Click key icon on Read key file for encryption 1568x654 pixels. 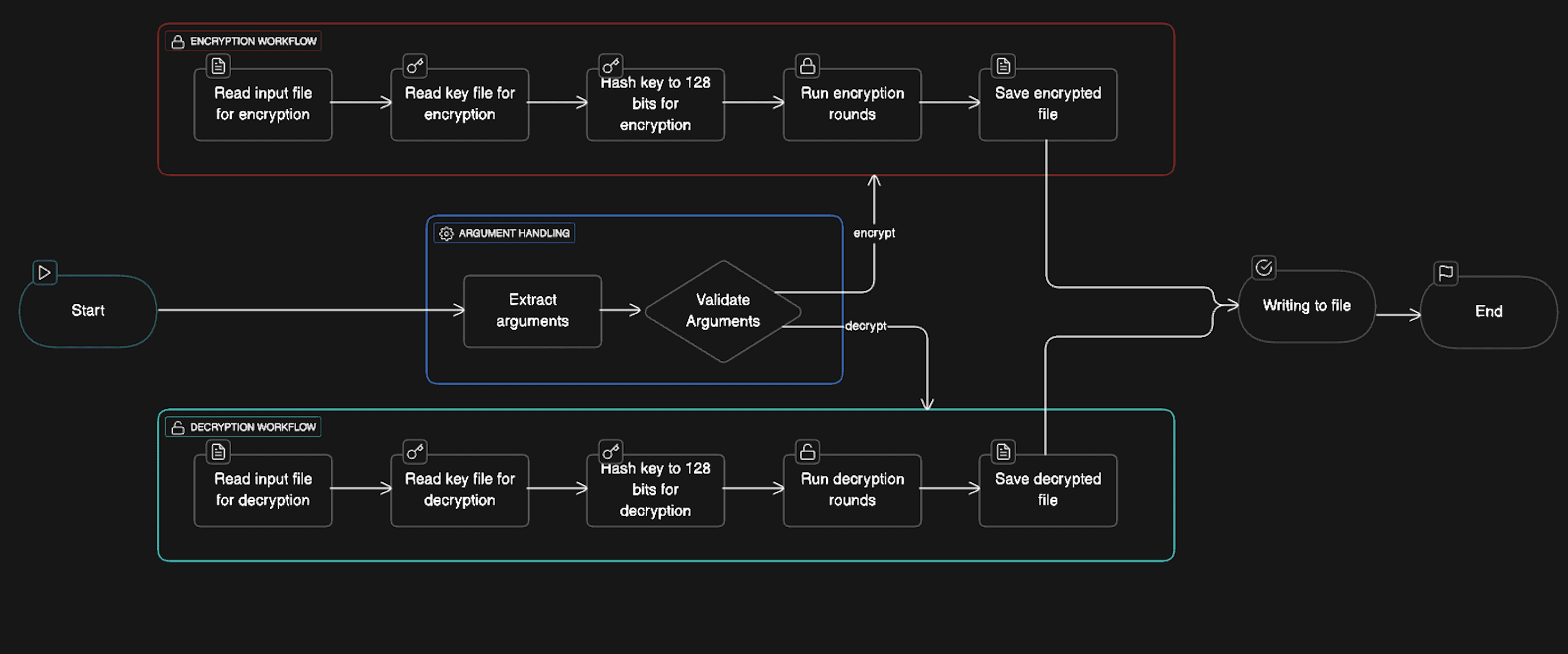tap(414, 66)
